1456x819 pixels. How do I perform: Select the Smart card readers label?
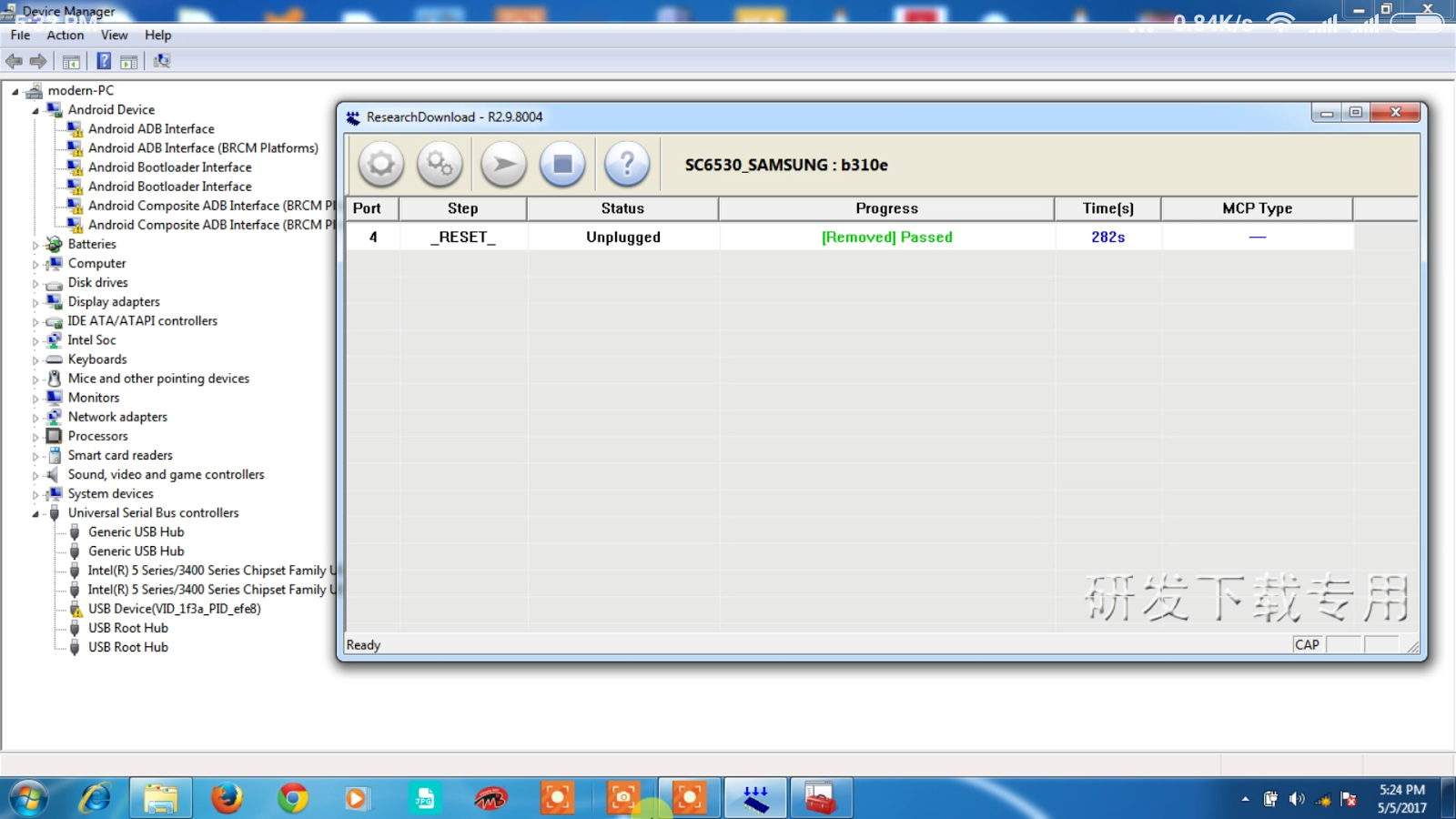point(120,455)
